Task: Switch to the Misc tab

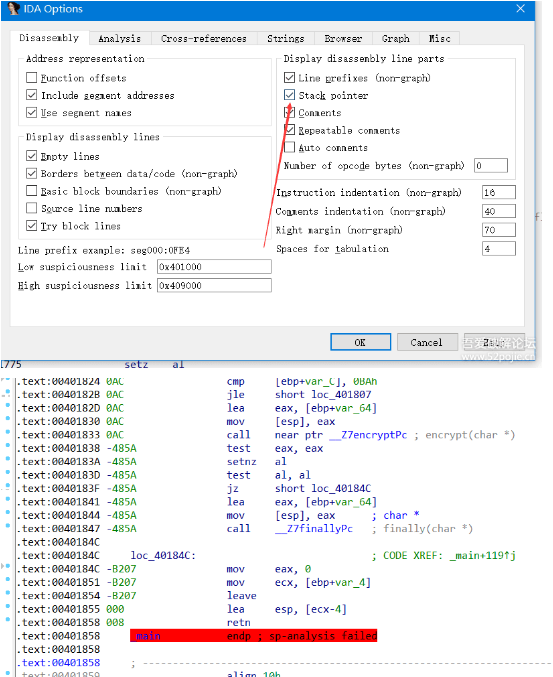Action: pyautogui.click(x=439, y=38)
